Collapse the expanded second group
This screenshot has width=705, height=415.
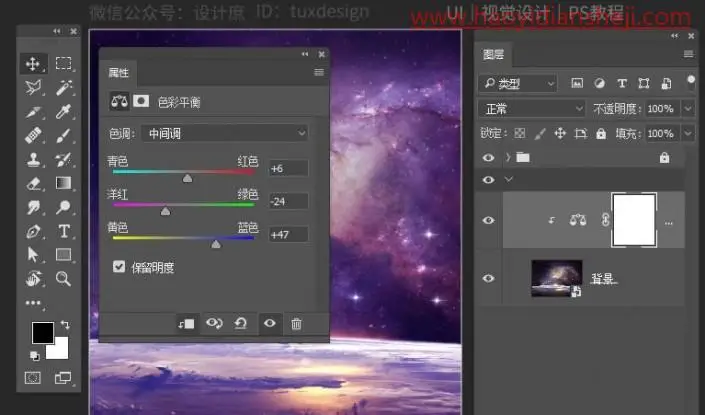point(509,179)
